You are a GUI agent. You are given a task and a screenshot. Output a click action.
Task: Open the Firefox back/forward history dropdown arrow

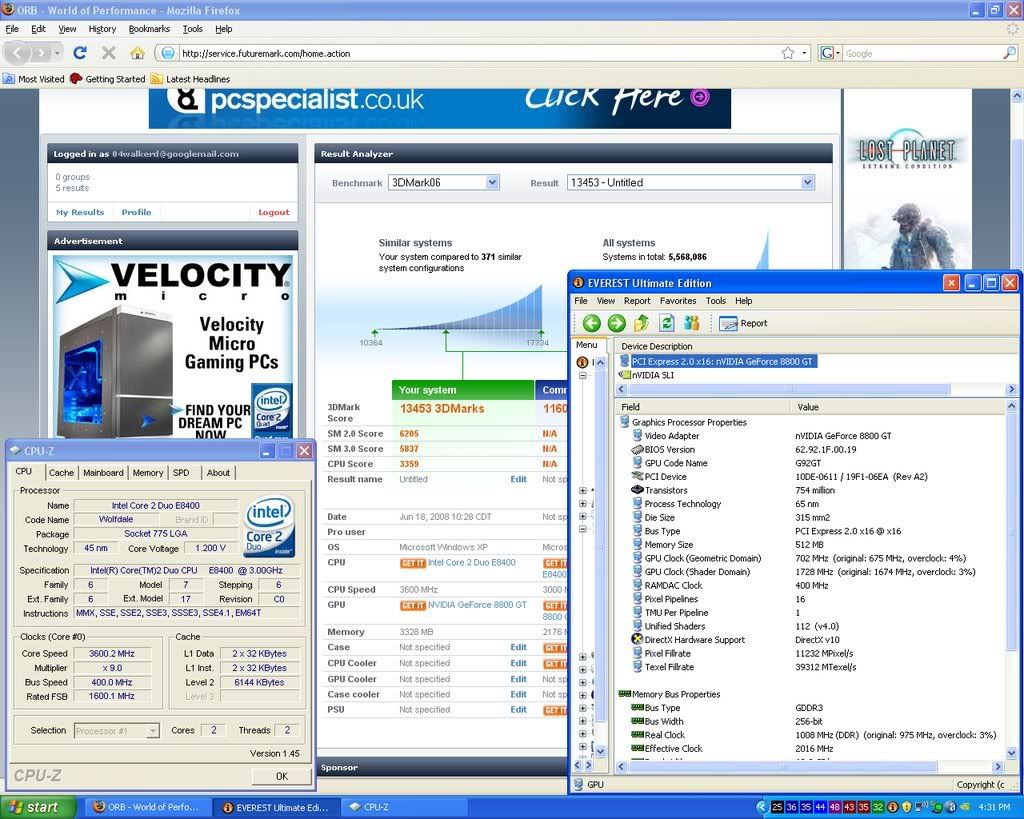tap(58, 53)
